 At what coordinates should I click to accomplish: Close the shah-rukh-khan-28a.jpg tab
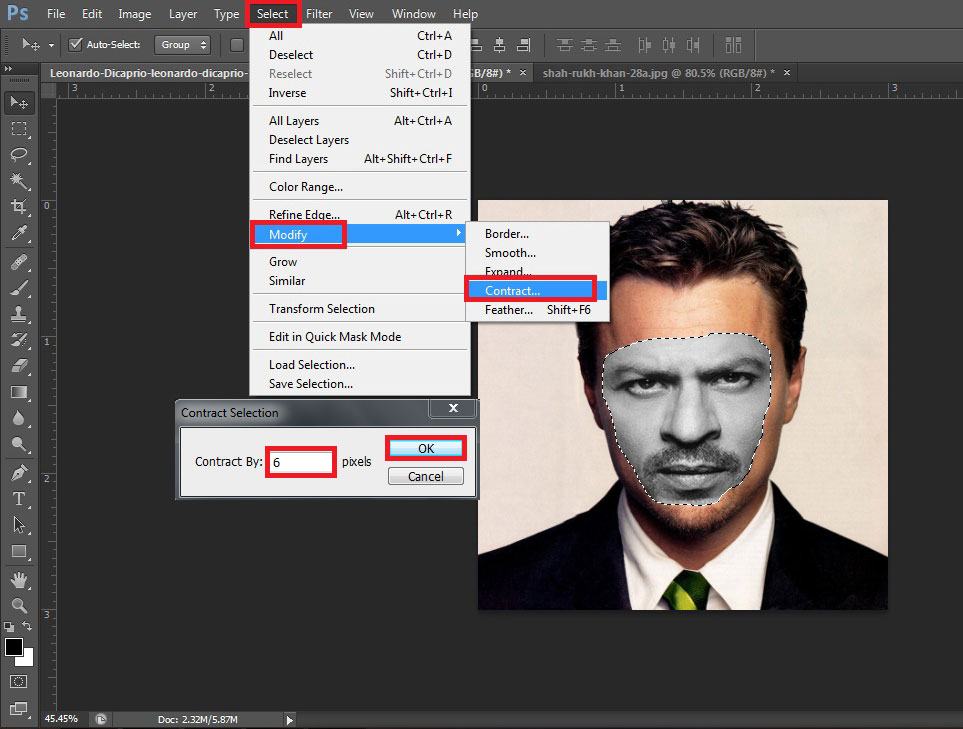pyautogui.click(x=787, y=72)
